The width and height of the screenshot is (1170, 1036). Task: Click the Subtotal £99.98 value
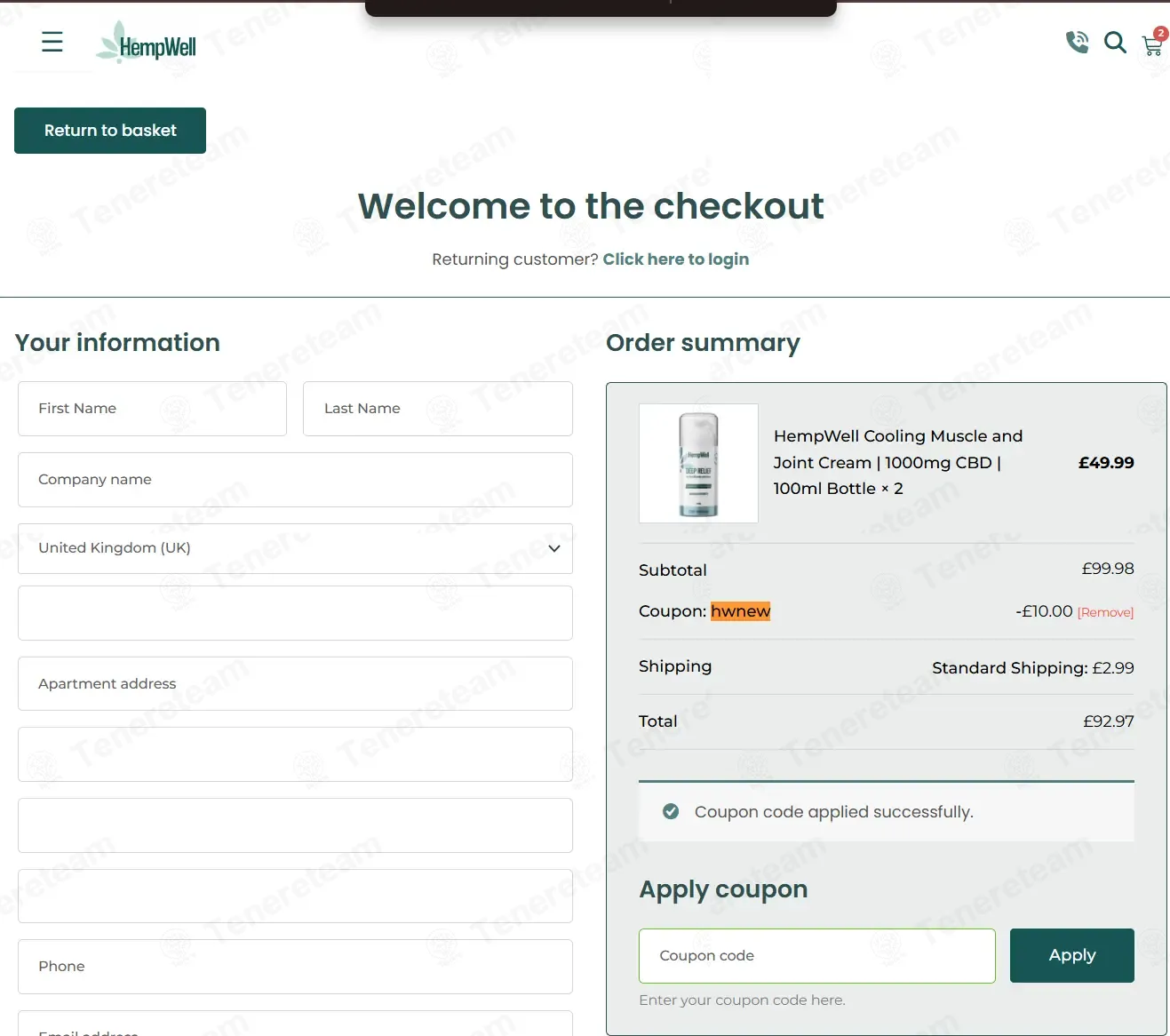coord(1108,569)
